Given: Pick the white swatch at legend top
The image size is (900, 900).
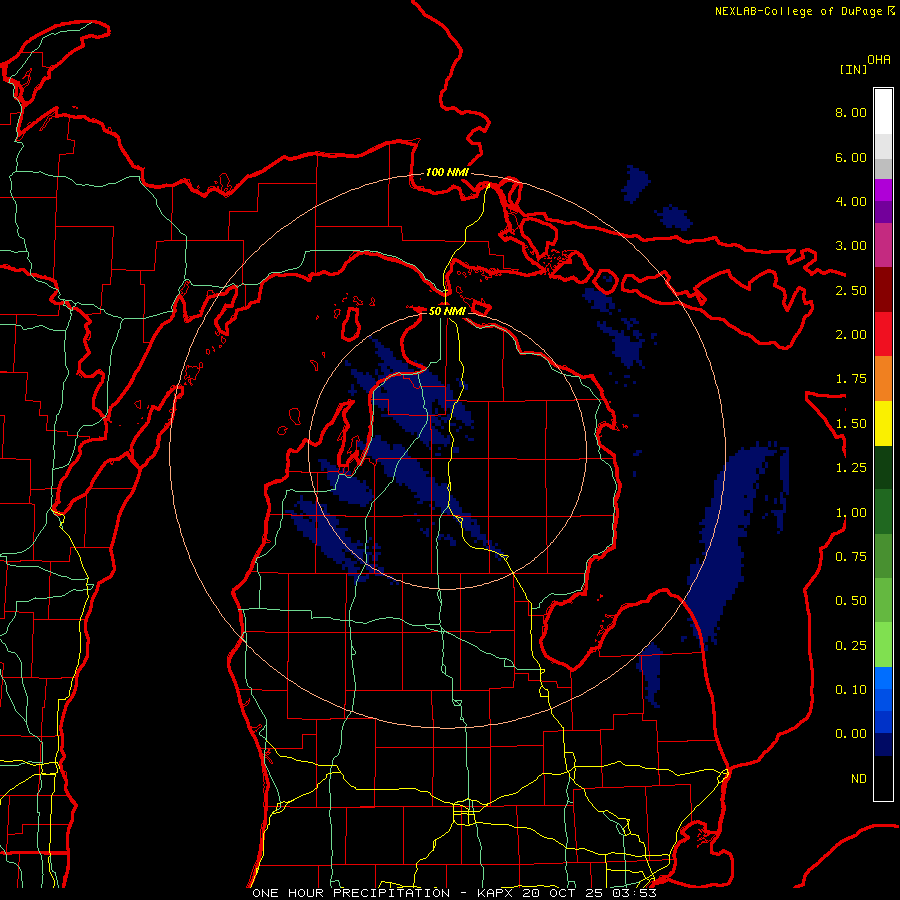Looking at the screenshot, I should coord(883,112).
